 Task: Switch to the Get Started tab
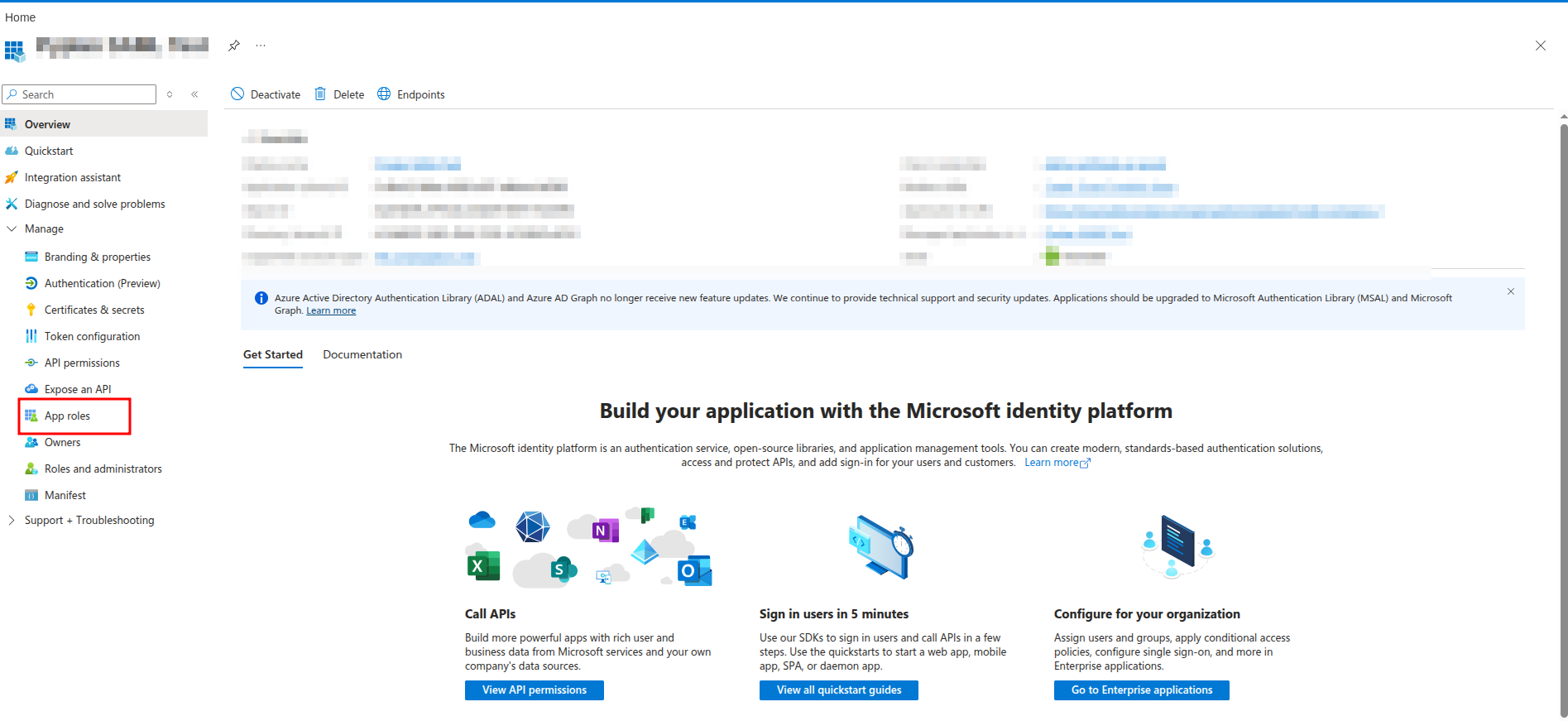pos(273,354)
